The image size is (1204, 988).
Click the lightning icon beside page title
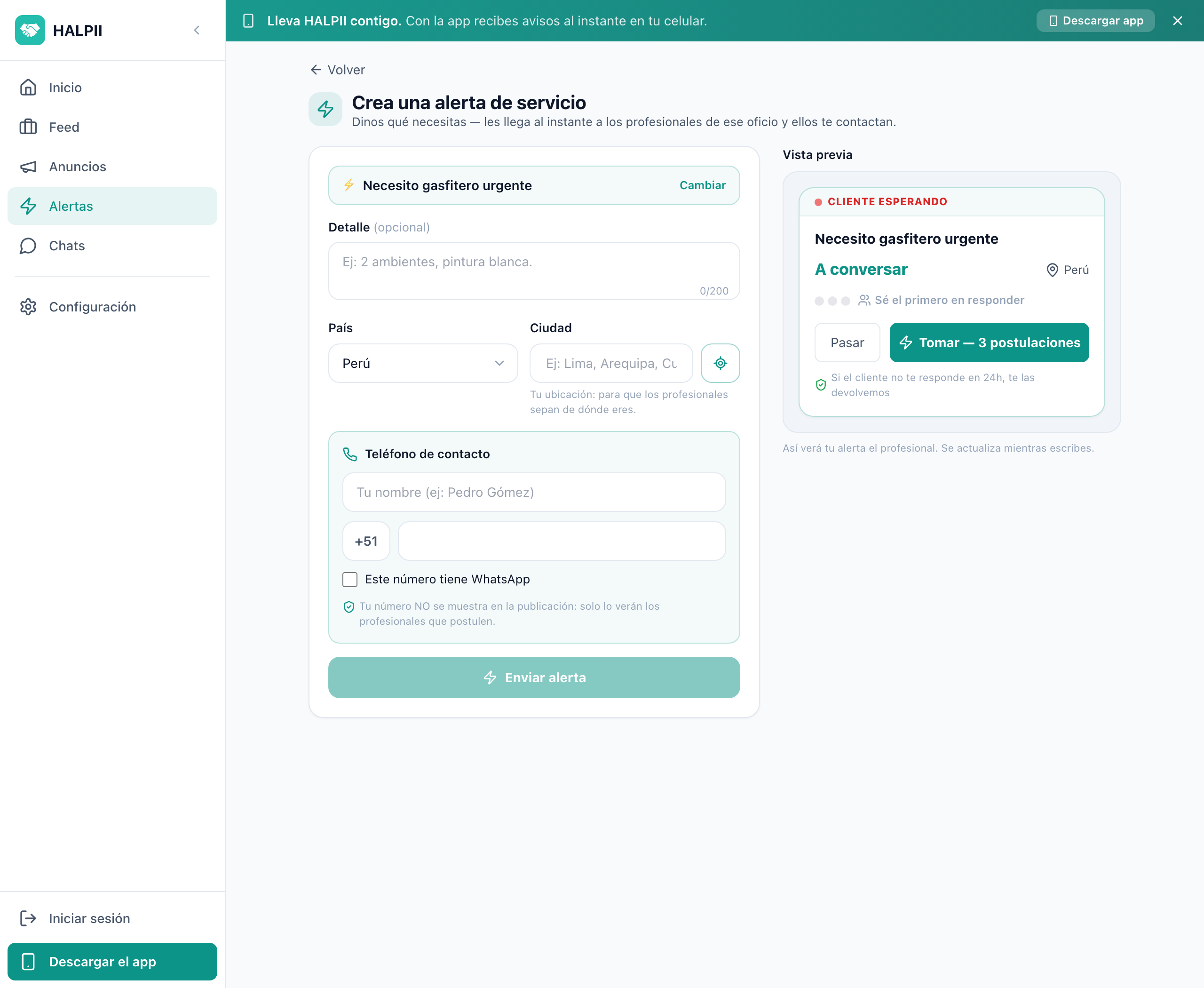pyautogui.click(x=325, y=109)
